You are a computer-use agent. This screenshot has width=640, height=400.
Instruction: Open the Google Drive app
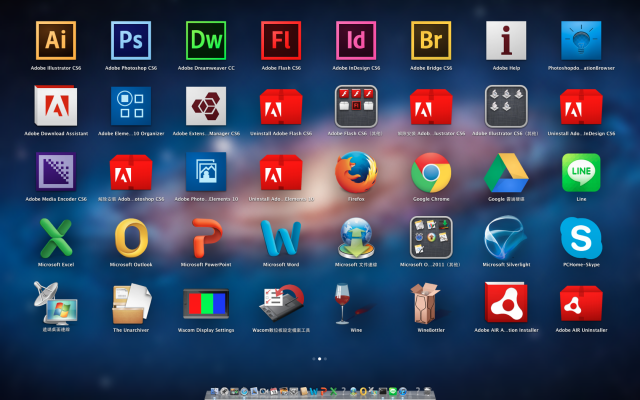pyautogui.click(x=506, y=172)
